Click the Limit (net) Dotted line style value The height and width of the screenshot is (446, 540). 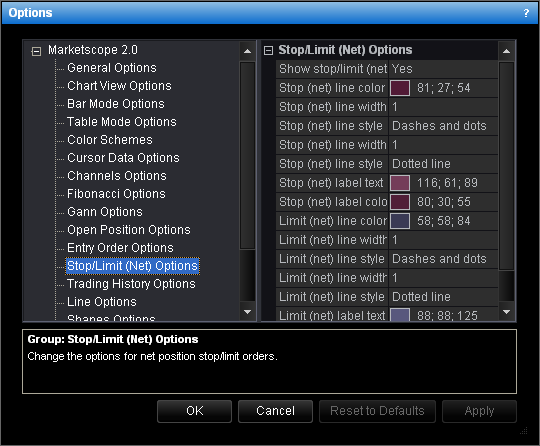pyautogui.click(x=443, y=297)
